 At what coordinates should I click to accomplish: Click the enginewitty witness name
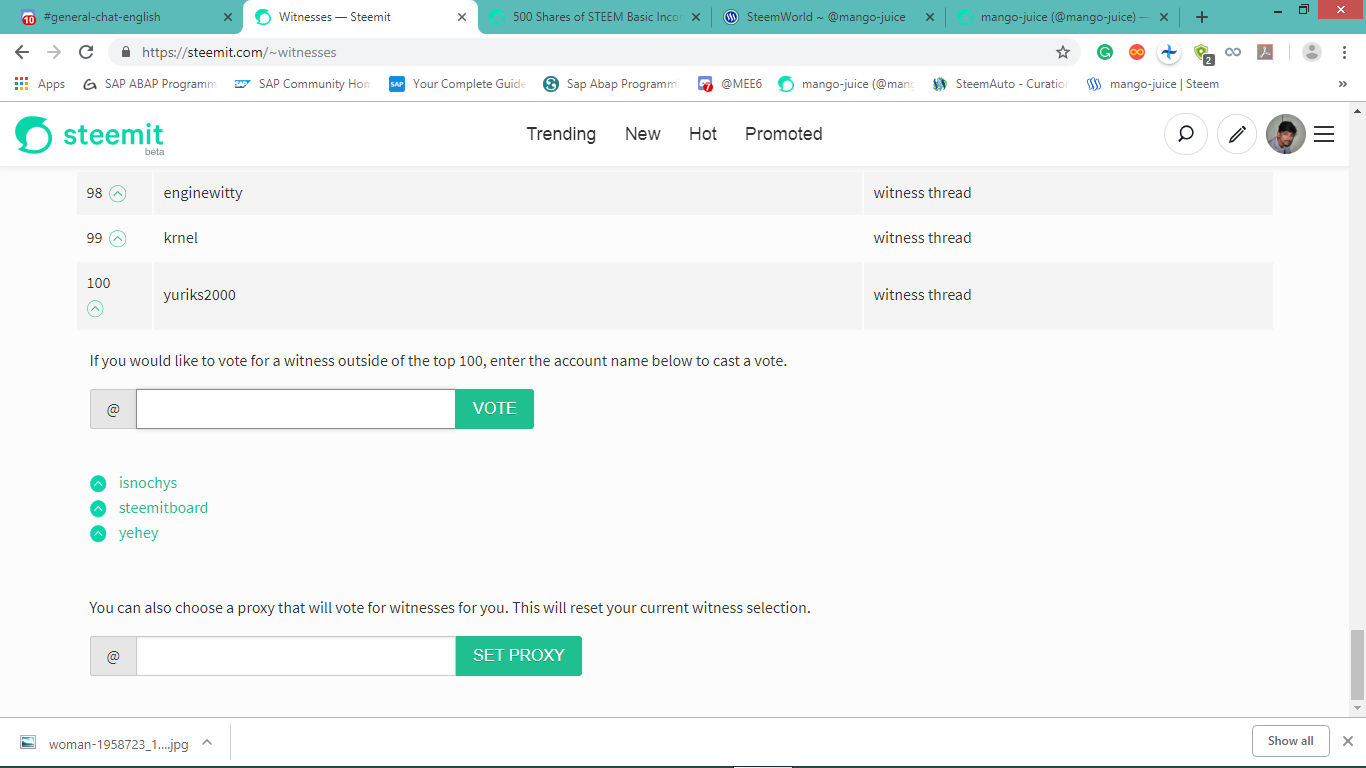click(203, 193)
